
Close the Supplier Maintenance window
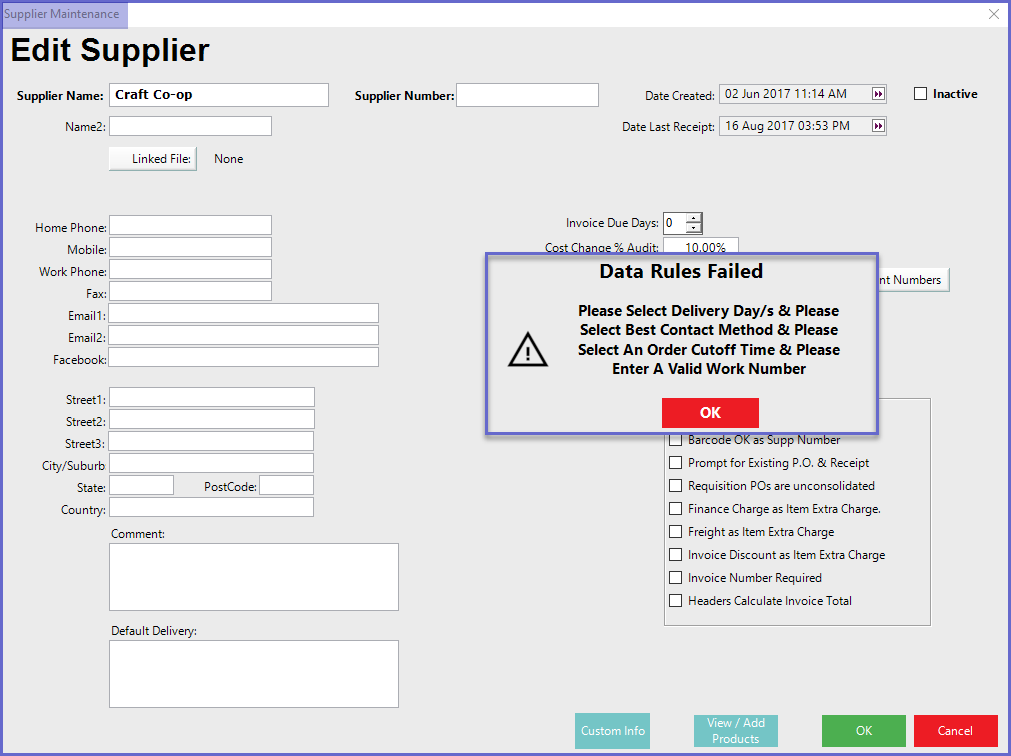[993, 14]
